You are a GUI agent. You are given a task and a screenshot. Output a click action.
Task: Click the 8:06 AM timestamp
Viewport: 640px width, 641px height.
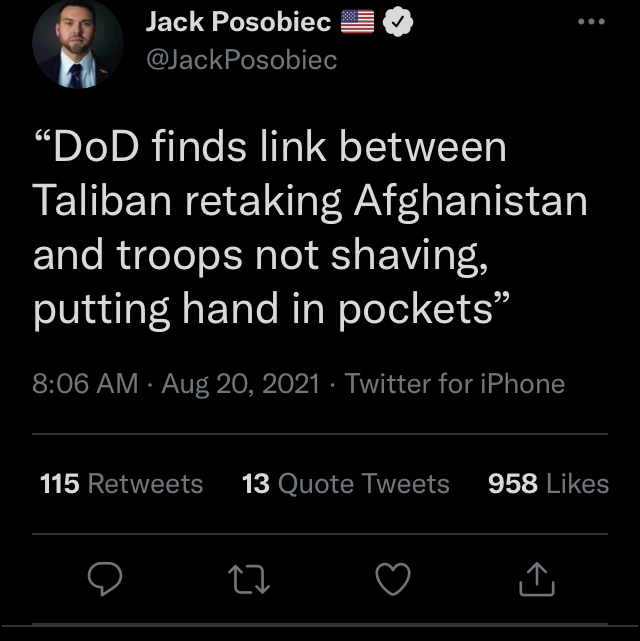pyautogui.click(x=85, y=384)
